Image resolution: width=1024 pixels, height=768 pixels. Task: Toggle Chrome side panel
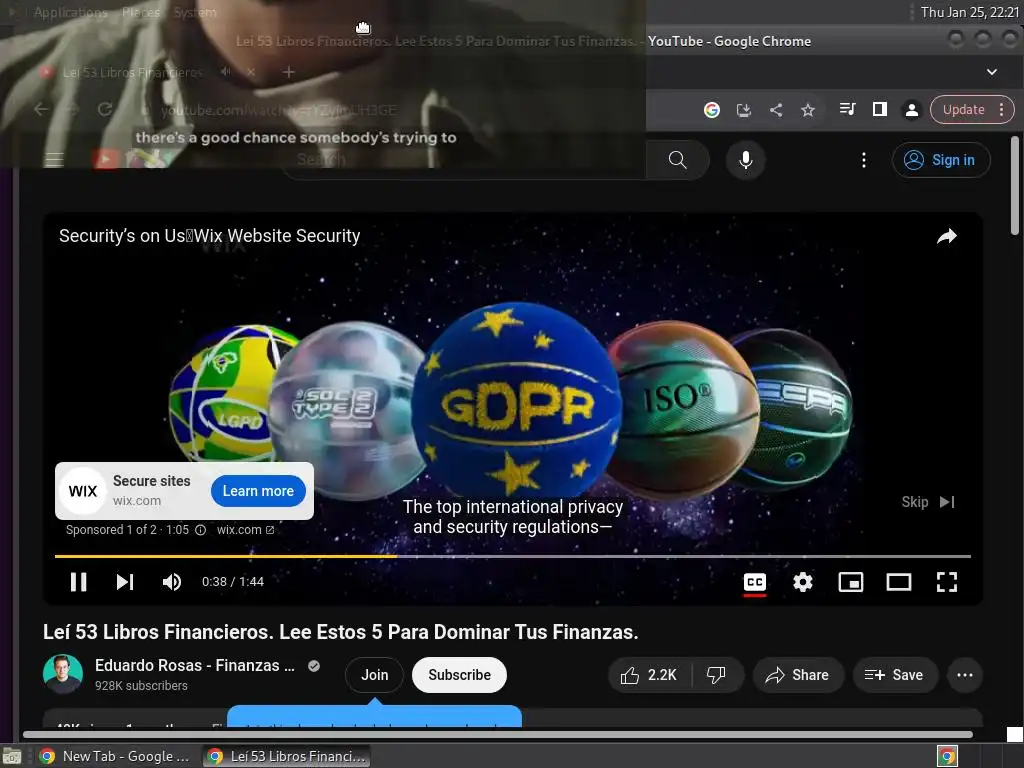click(880, 110)
